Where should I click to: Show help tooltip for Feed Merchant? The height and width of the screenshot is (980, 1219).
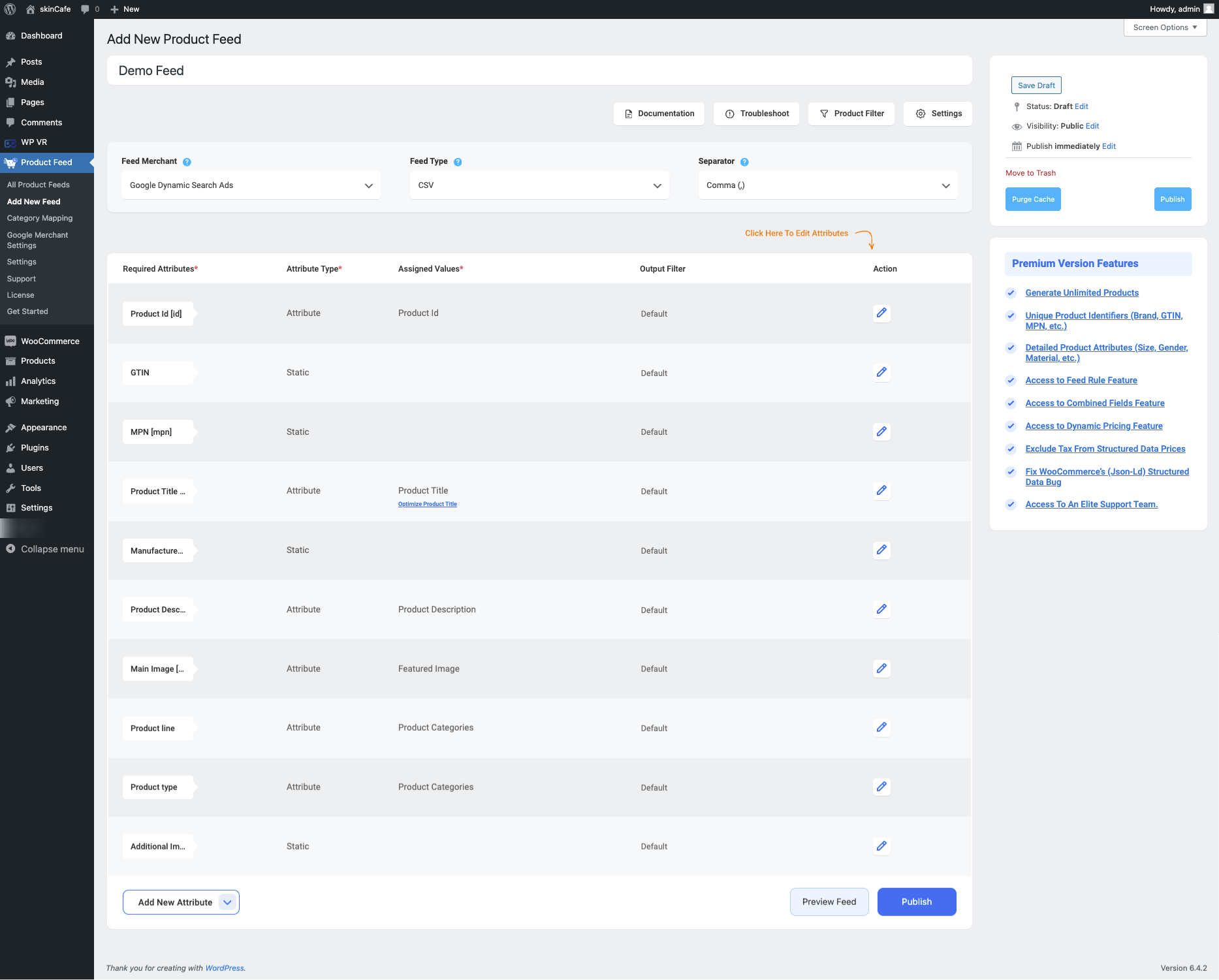click(x=187, y=162)
